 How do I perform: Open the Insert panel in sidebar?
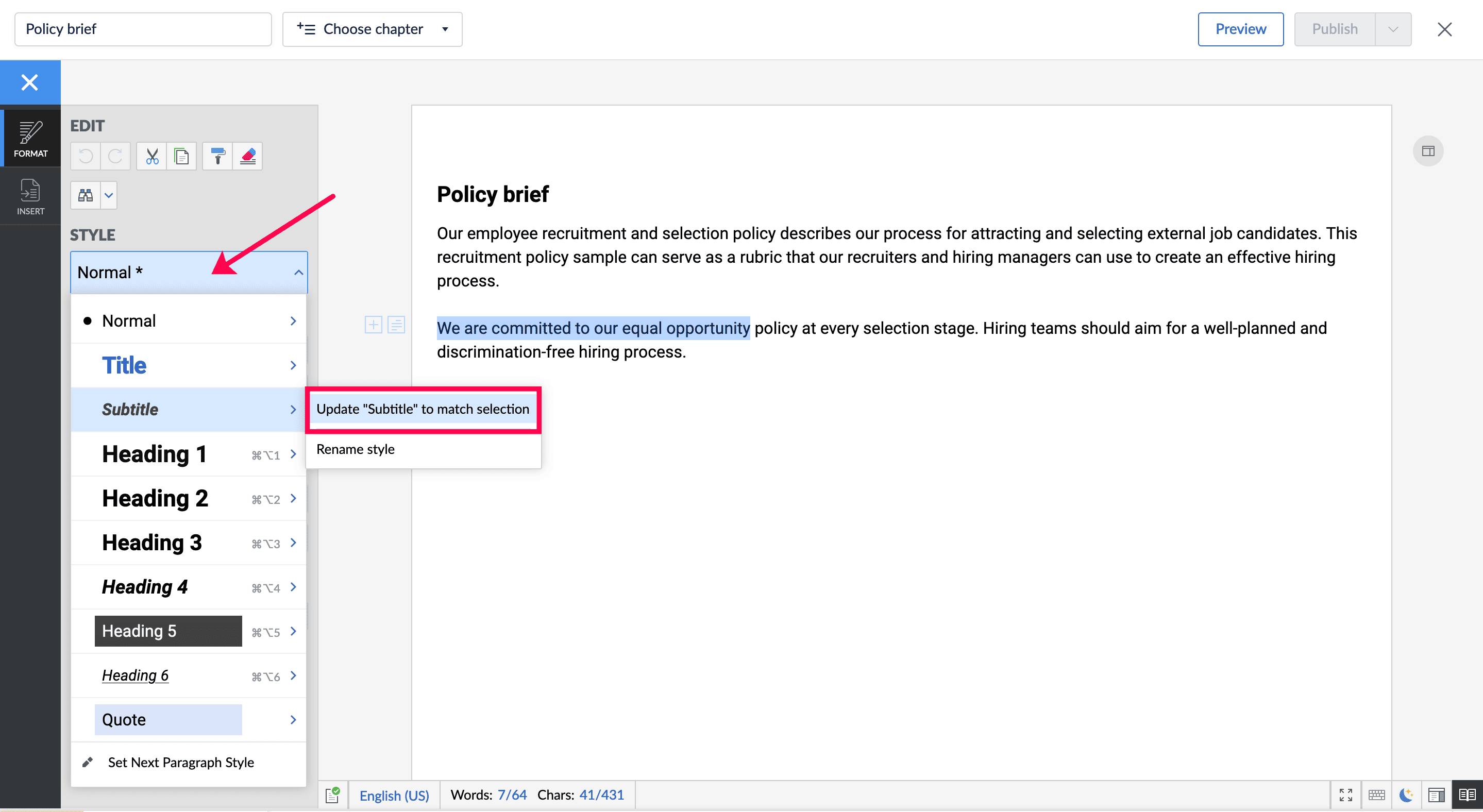(30, 197)
